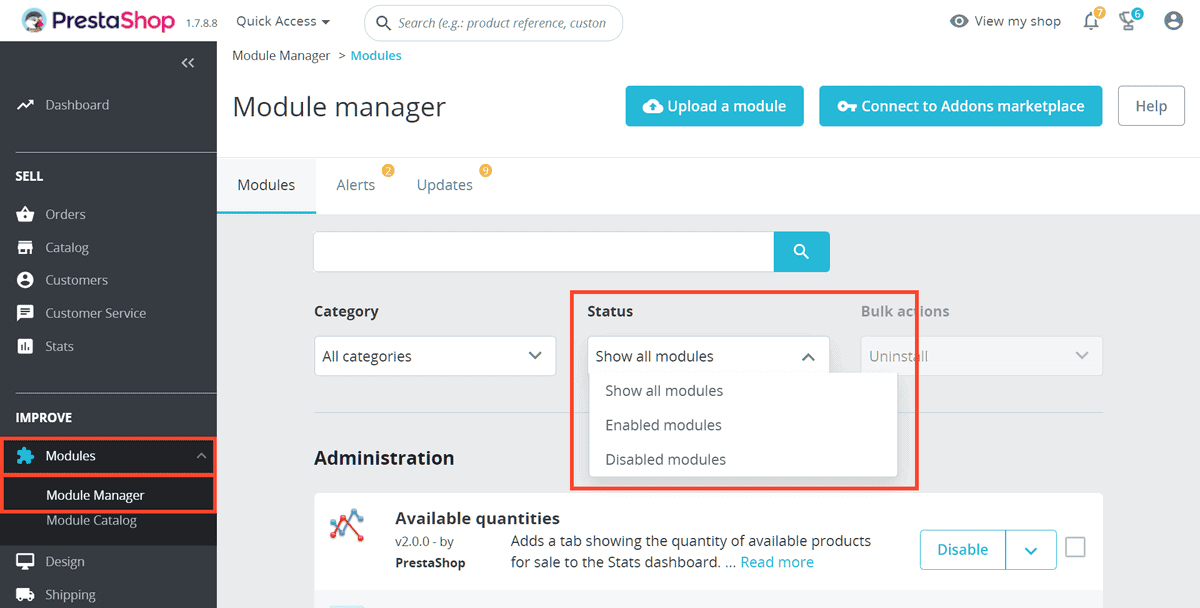1200x608 pixels.
Task: Open the Quick Access dropdown
Action: tap(281, 20)
